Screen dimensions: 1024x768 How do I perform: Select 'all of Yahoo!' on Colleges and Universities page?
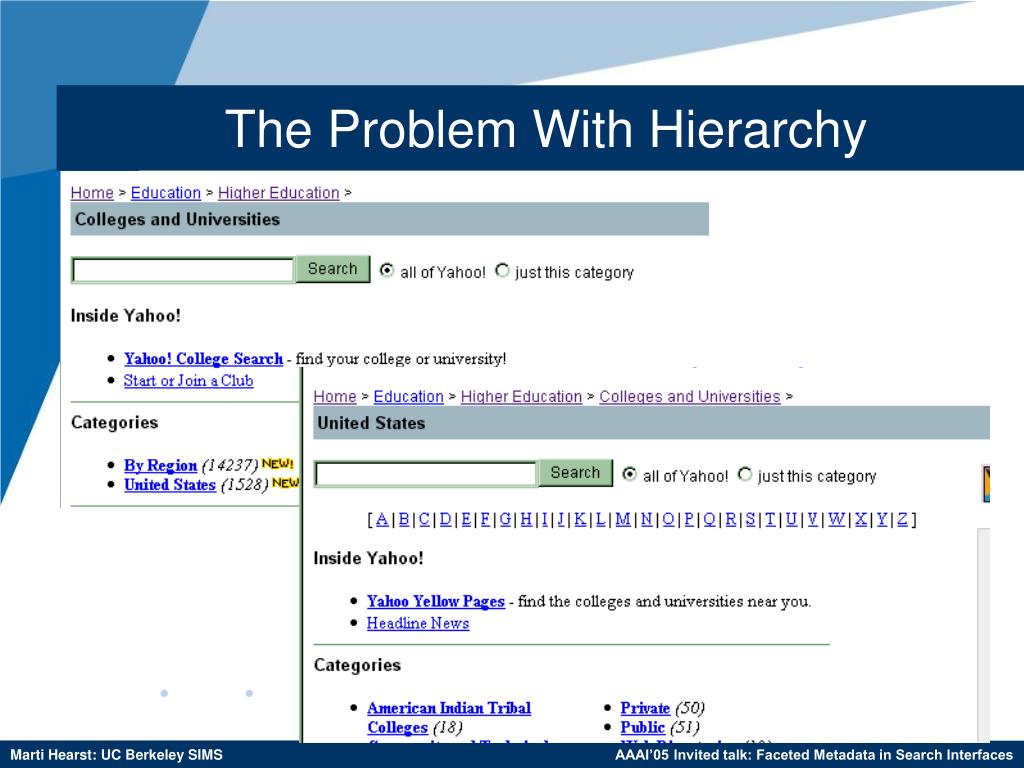(x=387, y=270)
